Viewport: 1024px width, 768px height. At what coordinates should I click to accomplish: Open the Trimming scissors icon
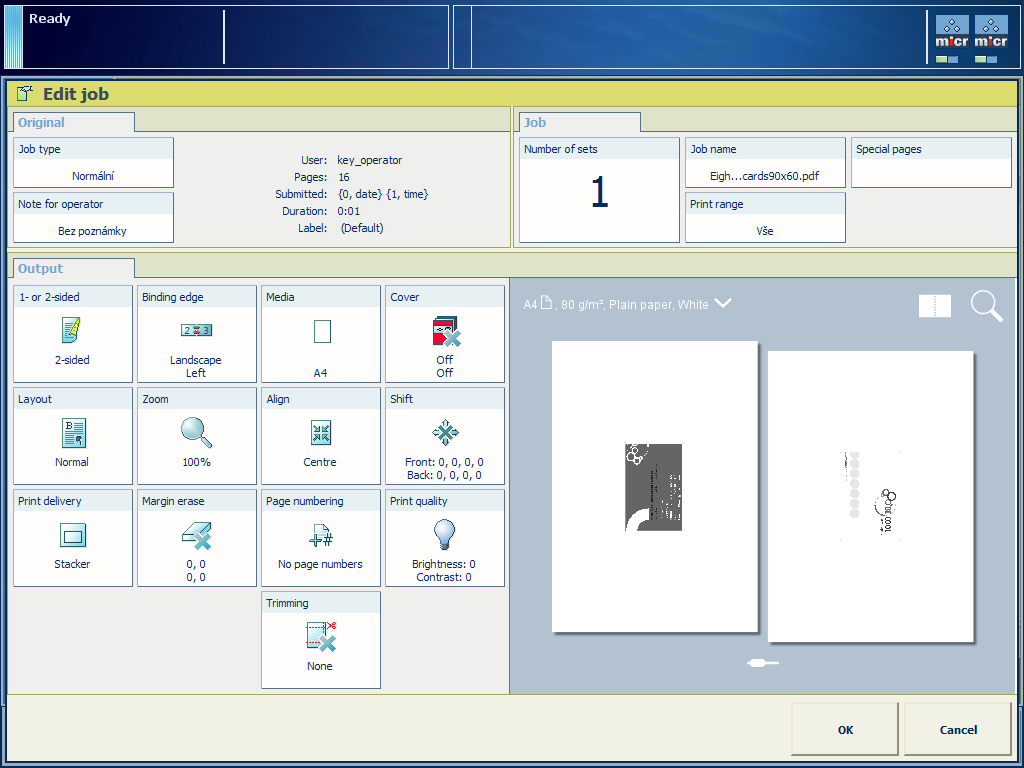point(320,636)
